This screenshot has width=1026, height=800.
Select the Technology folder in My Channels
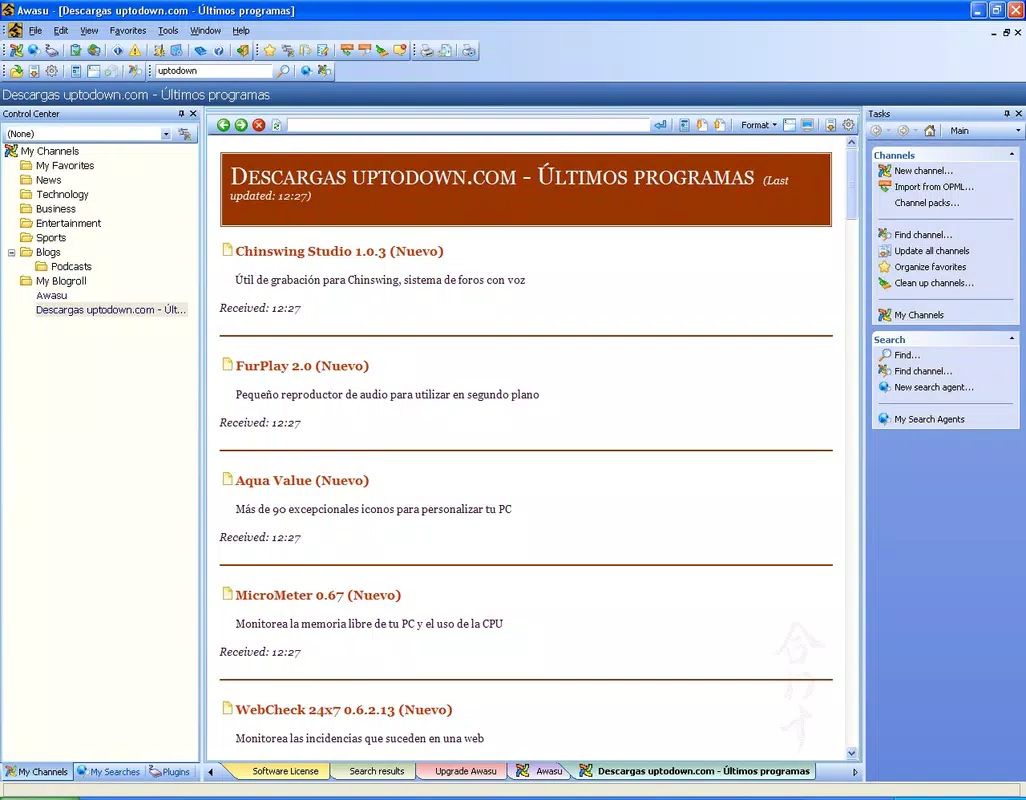click(x=62, y=194)
